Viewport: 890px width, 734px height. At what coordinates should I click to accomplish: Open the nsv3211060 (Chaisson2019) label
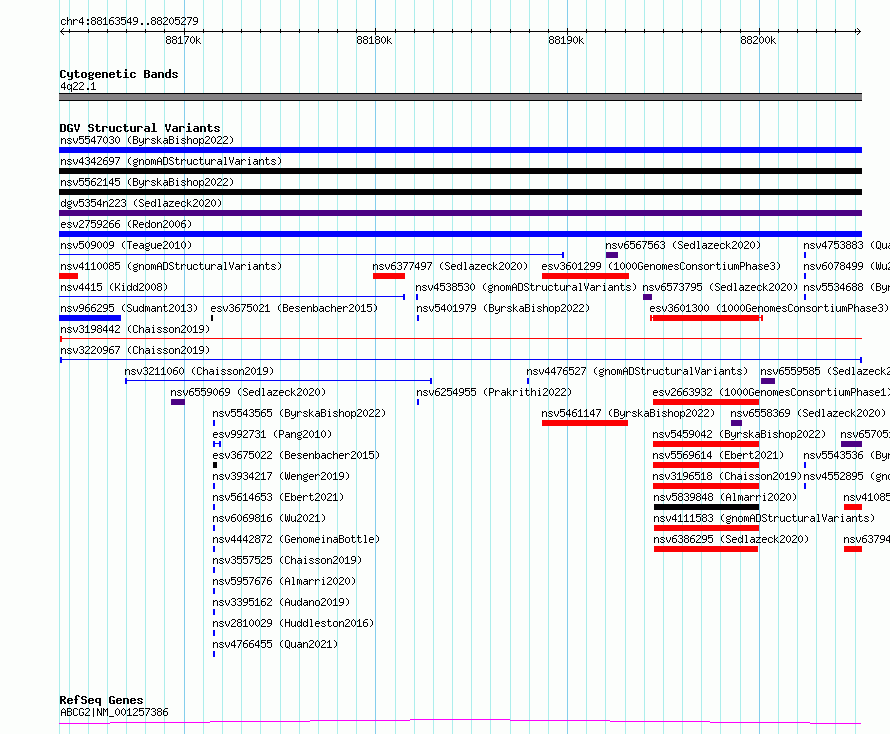pyautogui.click(x=199, y=371)
